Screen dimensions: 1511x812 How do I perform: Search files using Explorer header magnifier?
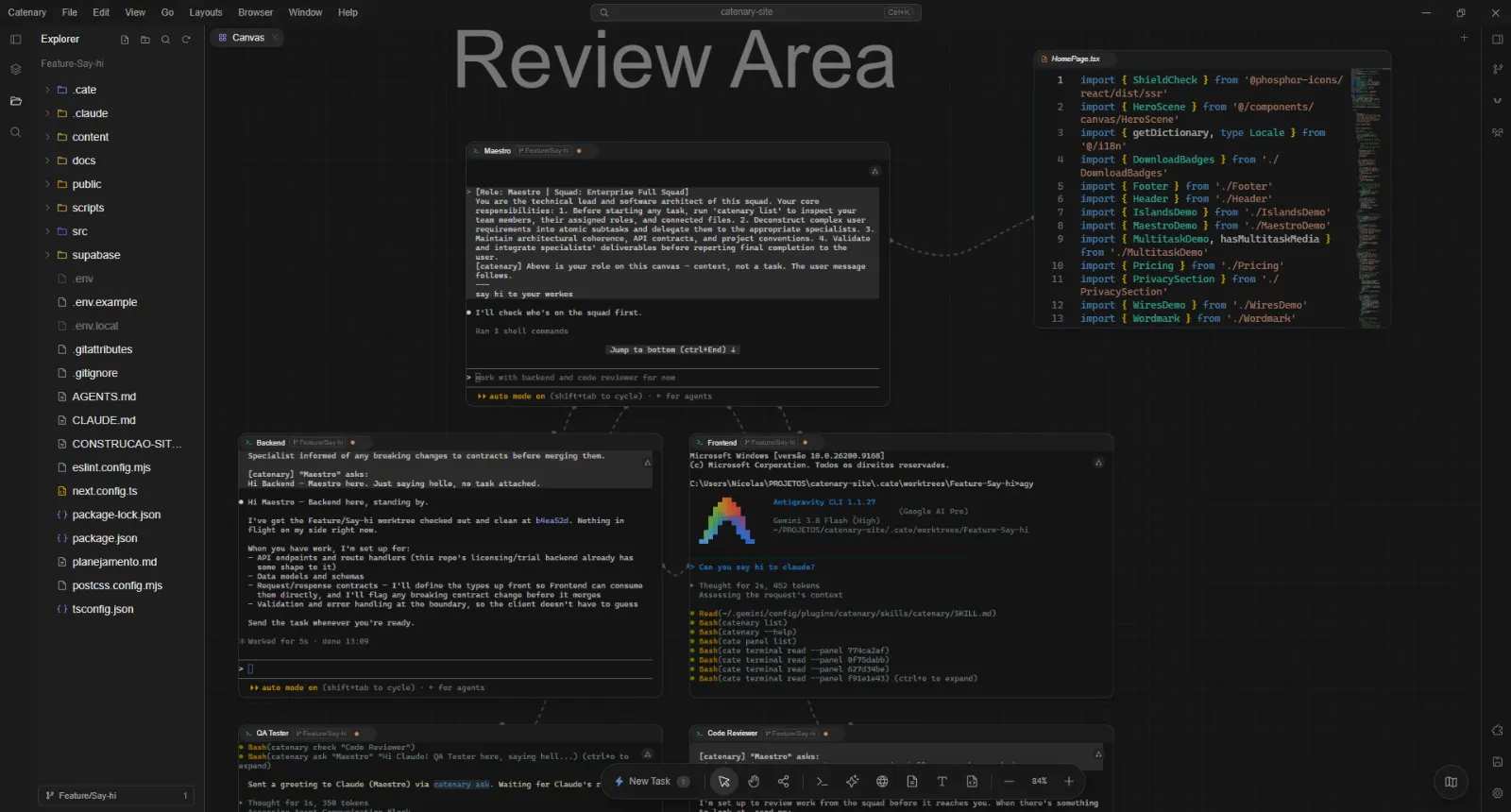click(165, 40)
